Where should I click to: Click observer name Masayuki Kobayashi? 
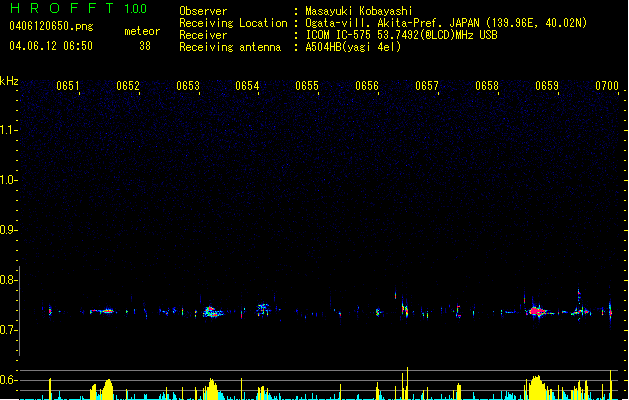[x=359, y=11]
